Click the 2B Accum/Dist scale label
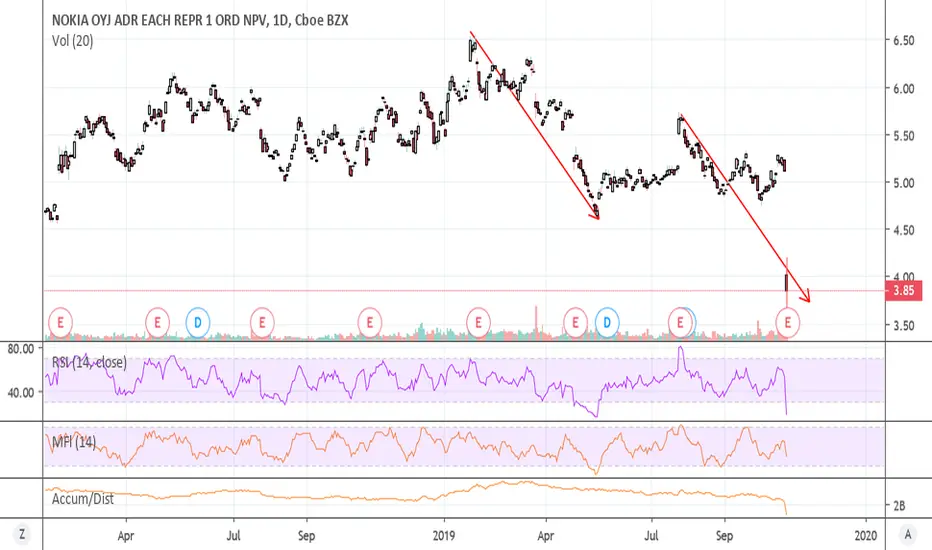The image size is (932, 550). coord(899,505)
